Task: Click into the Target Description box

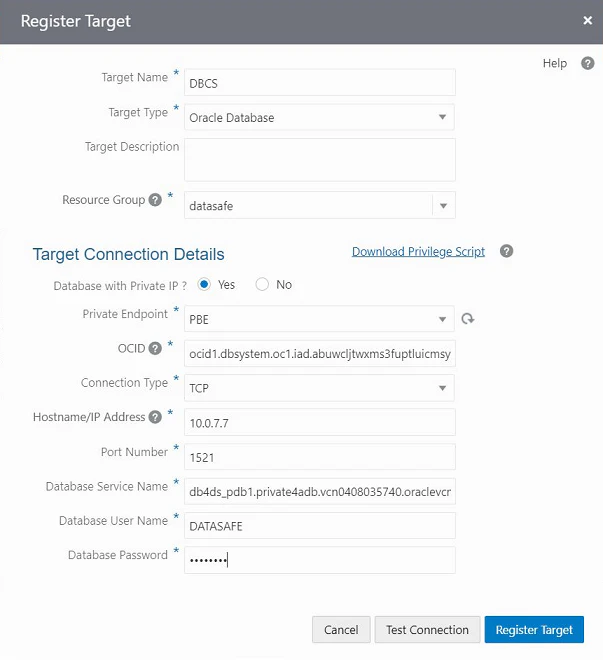Action: click(319, 160)
